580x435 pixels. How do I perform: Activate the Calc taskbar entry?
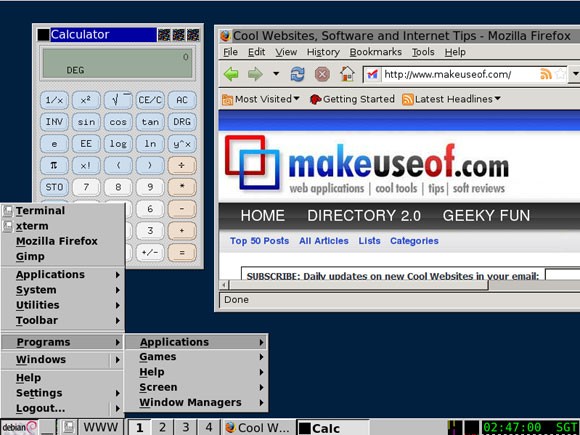pos(333,428)
